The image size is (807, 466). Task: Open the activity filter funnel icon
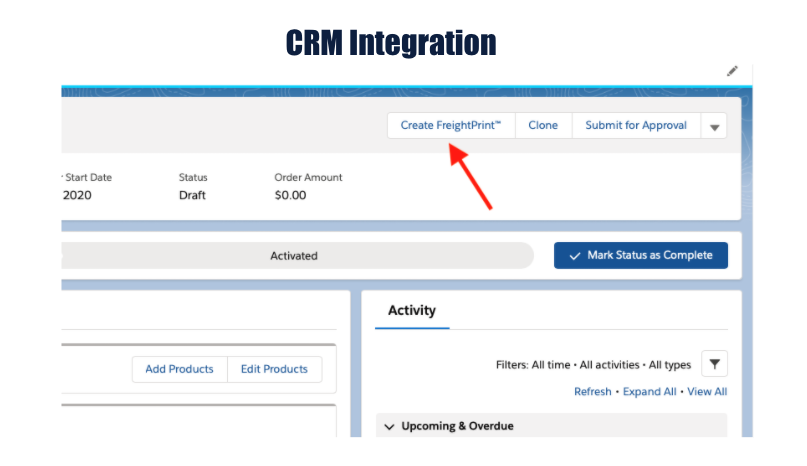[x=714, y=364]
